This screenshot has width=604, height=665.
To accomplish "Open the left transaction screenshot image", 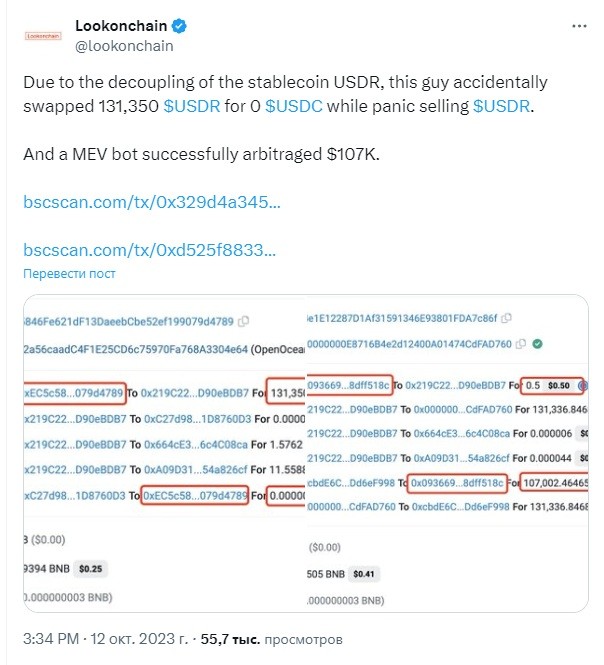I will pyautogui.click(x=165, y=453).
